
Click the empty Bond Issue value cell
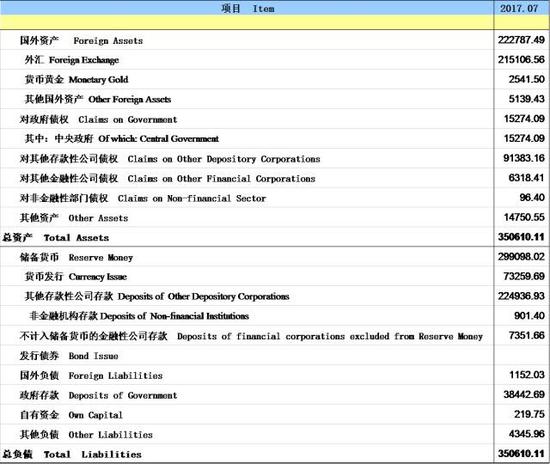(521, 356)
